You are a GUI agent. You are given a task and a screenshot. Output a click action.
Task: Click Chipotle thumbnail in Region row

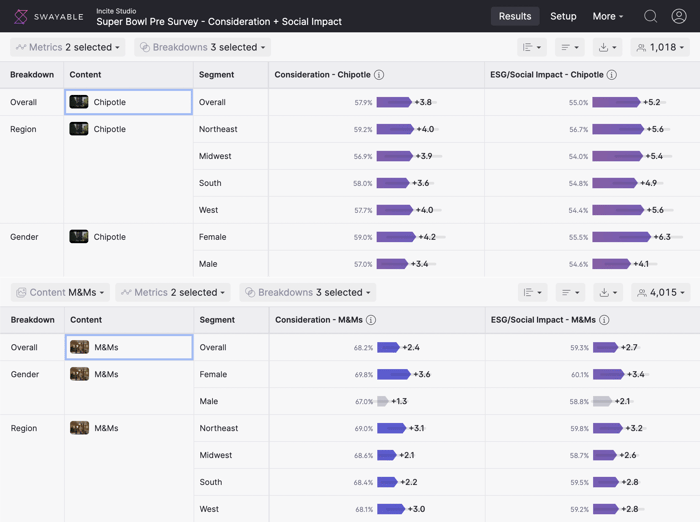[79, 129]
